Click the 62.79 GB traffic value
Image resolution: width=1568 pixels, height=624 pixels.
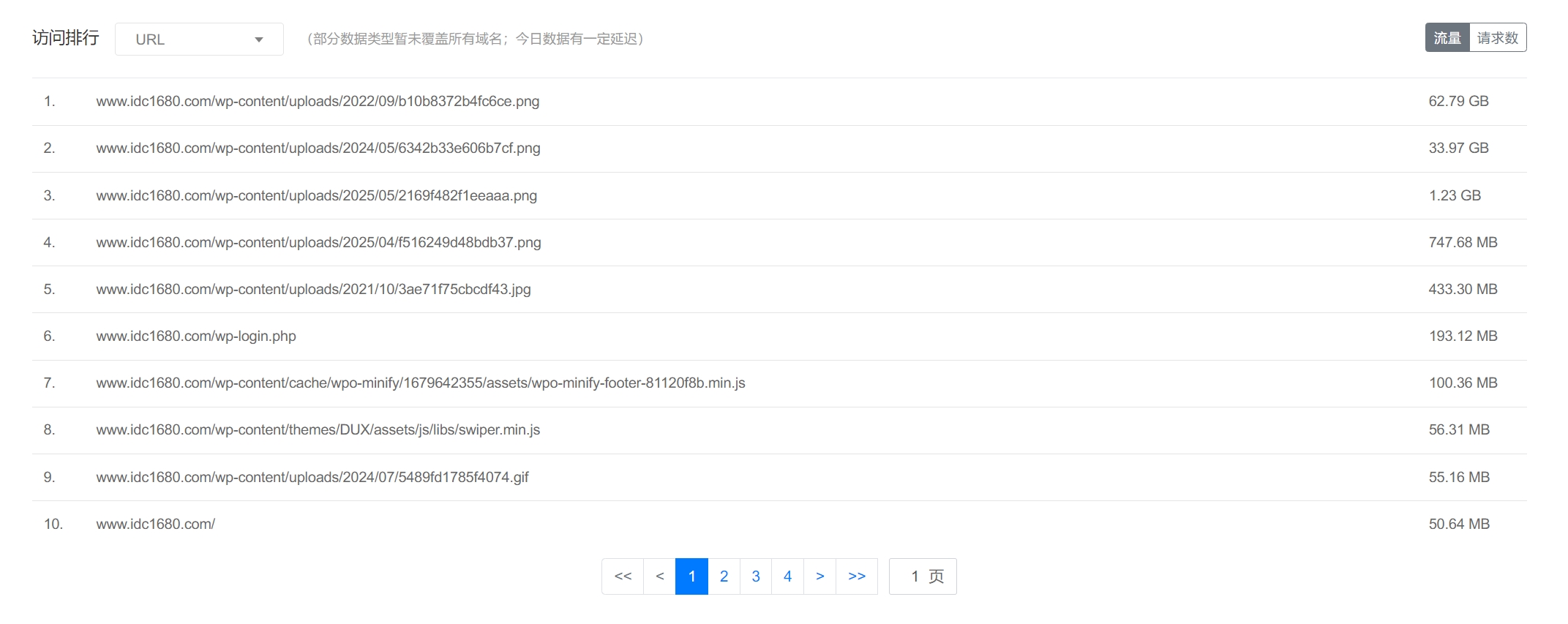[1458, 102]
